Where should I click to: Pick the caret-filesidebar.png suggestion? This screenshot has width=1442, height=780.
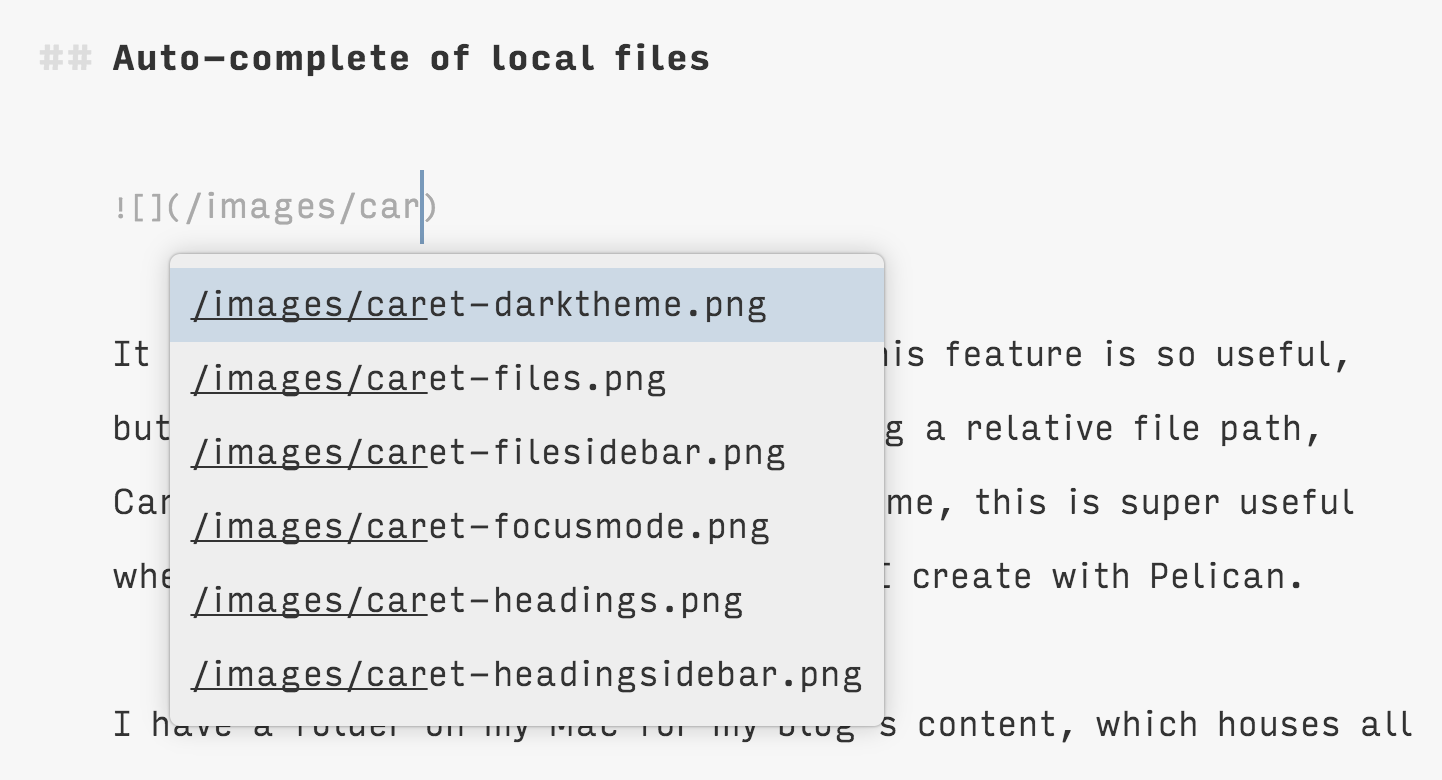(489, 452)
